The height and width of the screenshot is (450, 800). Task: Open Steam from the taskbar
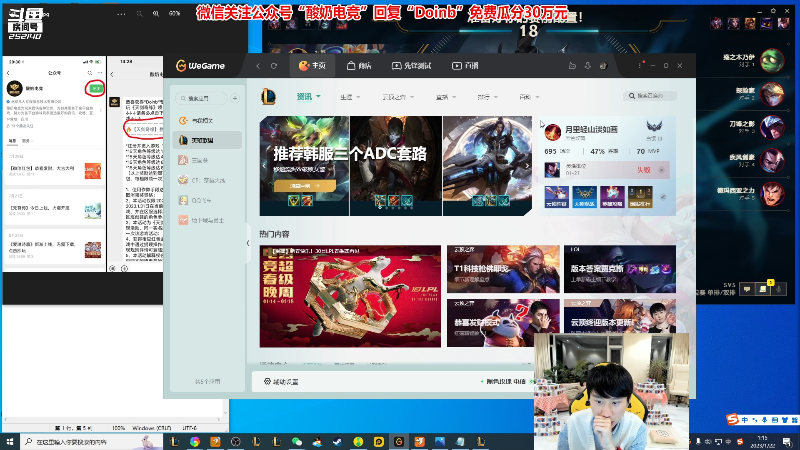338,442
